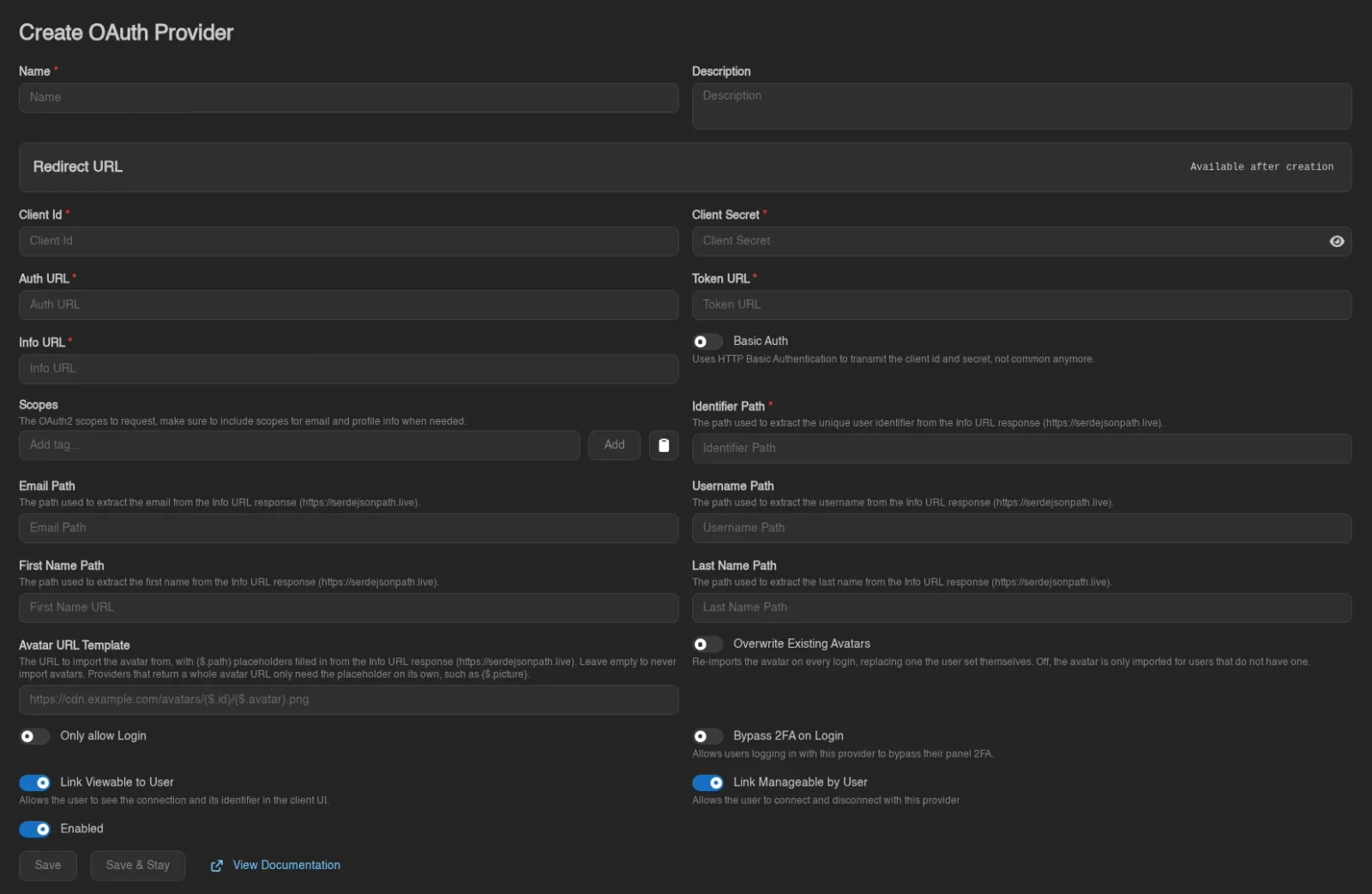Open the View Documentation link
The image size is (1372, 894).
click(x=286, y=865)
